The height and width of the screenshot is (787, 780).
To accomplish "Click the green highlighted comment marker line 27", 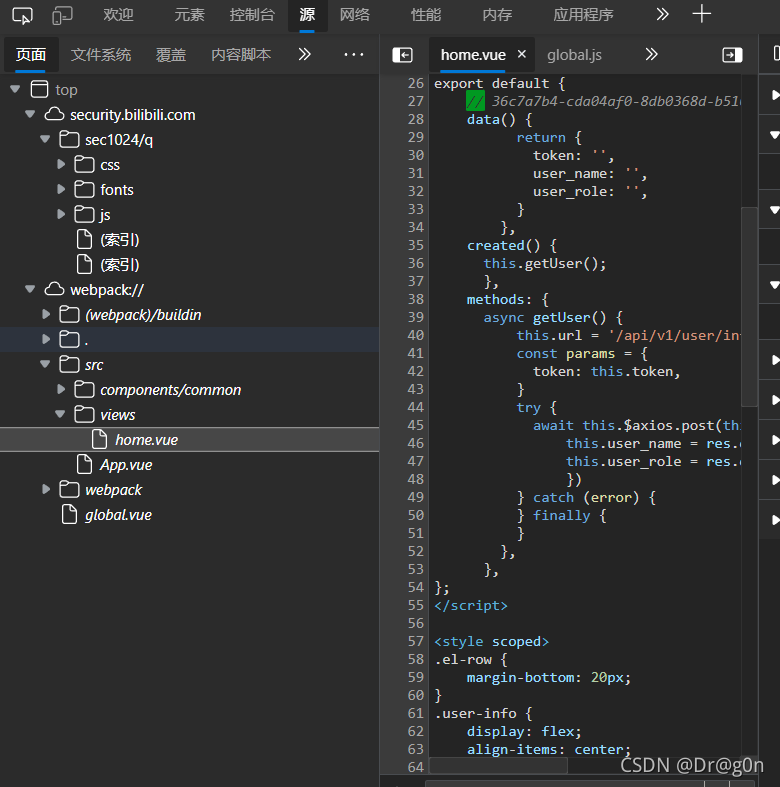I will [x=475, y=101].
